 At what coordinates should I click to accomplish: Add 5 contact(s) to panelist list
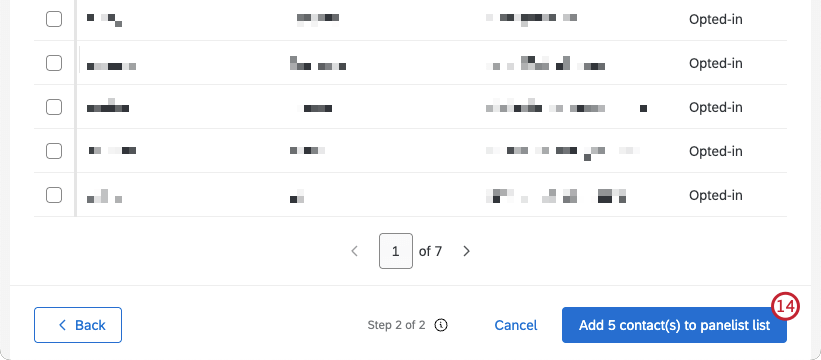(674, 325)
